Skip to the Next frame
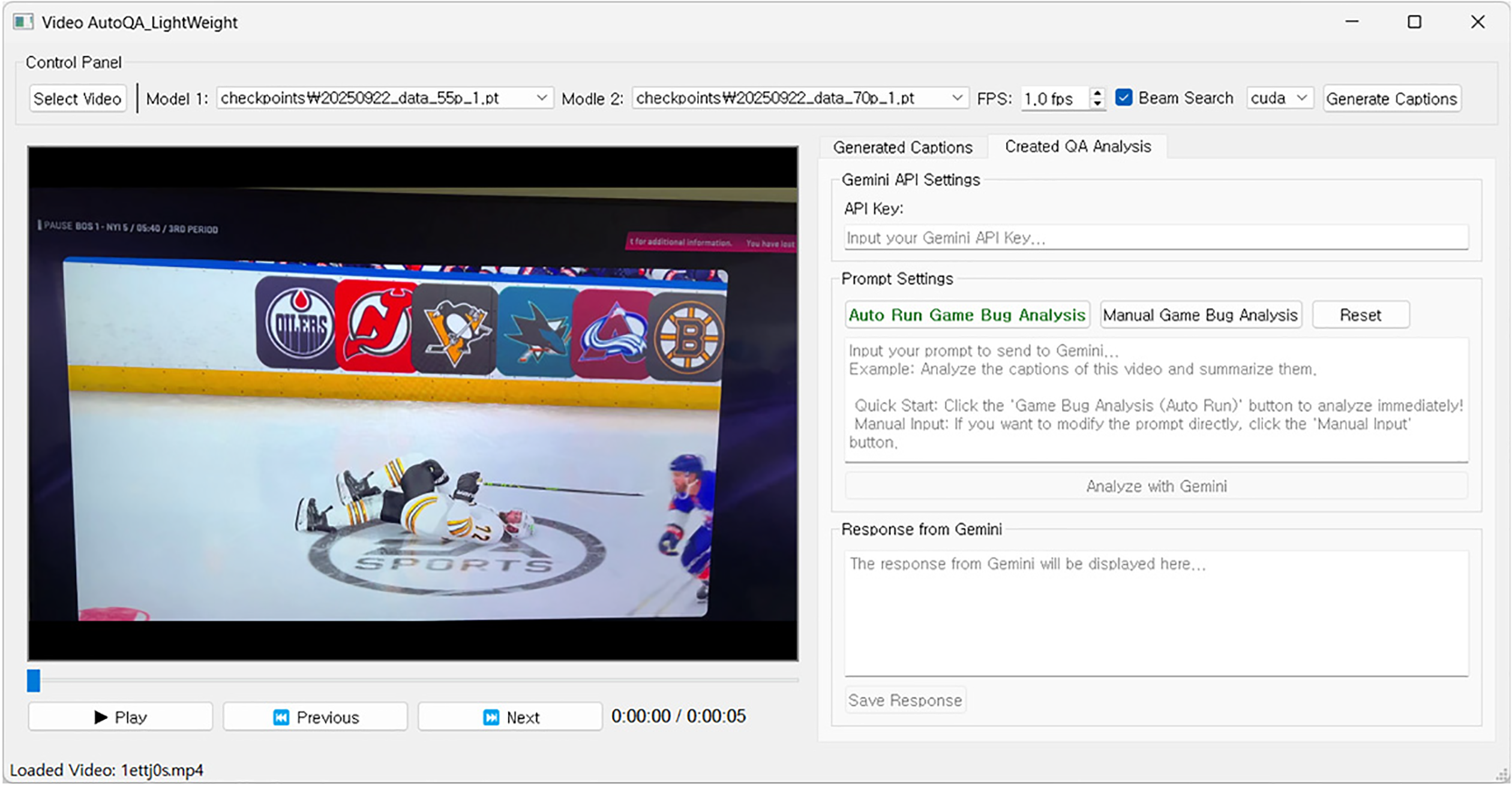 point(510,717)
